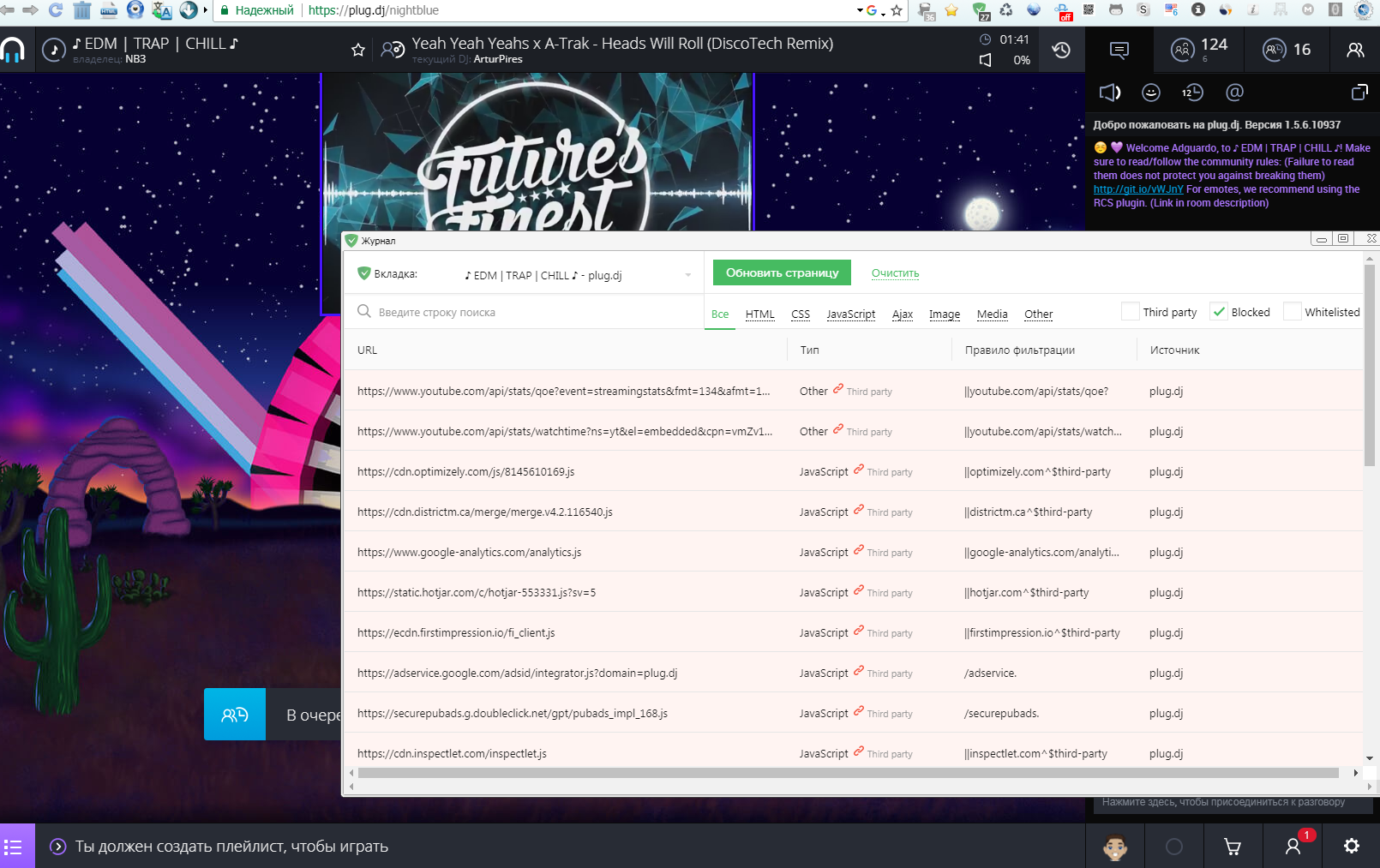Click the volume speaker icon beside 0%
The height and width of the screenshot is (868, 1380).
pos(986,60)
